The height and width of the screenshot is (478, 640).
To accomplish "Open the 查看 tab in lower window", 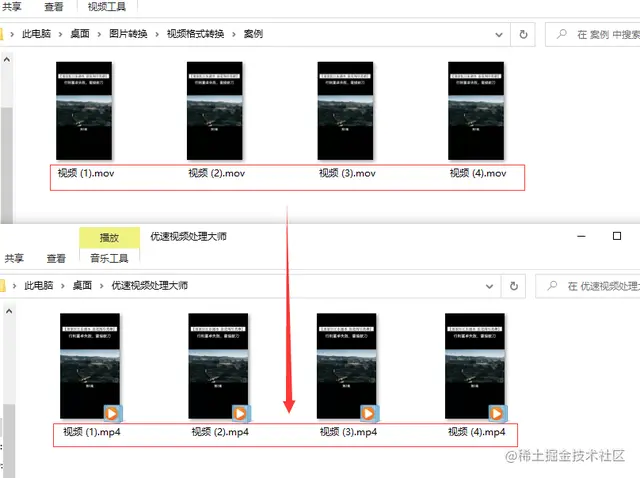I will (x=56, y=258).
